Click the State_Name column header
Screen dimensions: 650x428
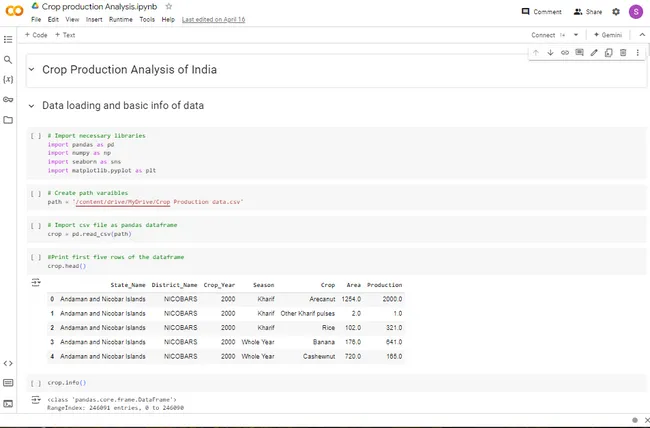(x=128, y=285)
